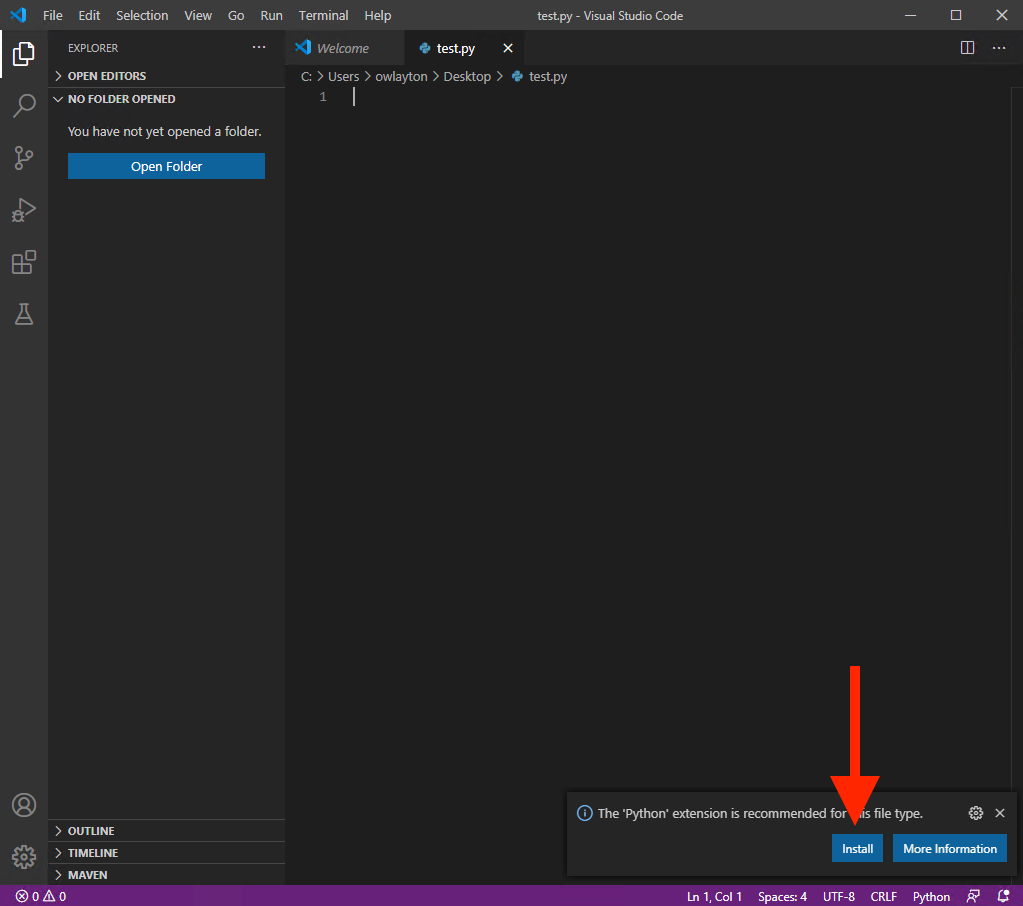This screenshot has height=906, width=1023.
Task: Open the Run and Debug view icon
Action: click(23, 210)
